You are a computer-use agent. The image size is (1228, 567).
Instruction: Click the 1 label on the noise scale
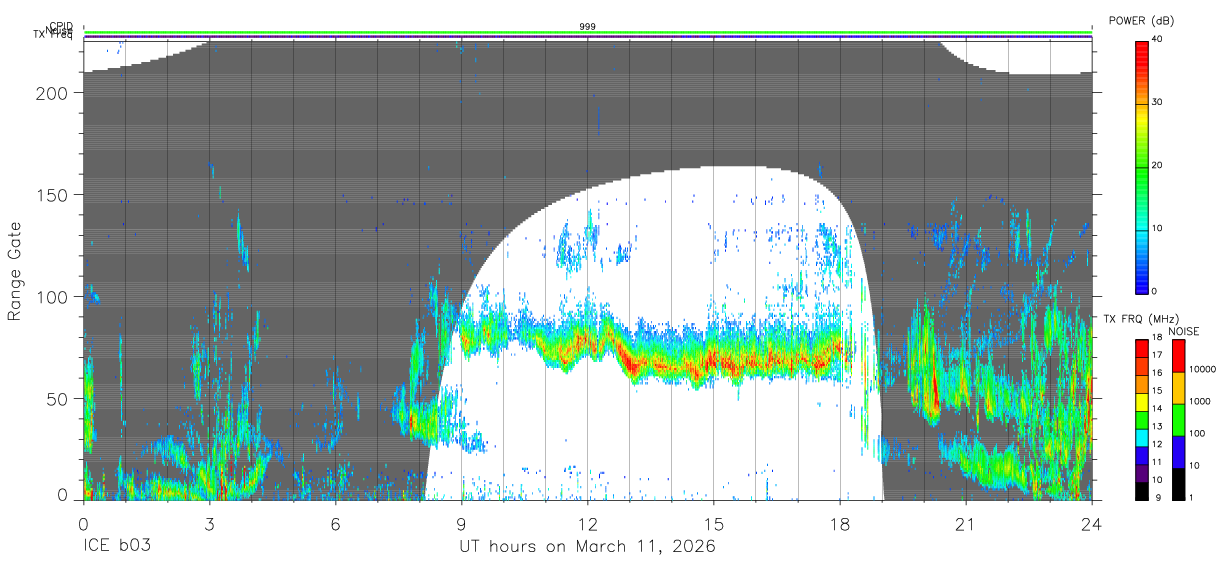pyautogui.click(x=1192, y=497)
